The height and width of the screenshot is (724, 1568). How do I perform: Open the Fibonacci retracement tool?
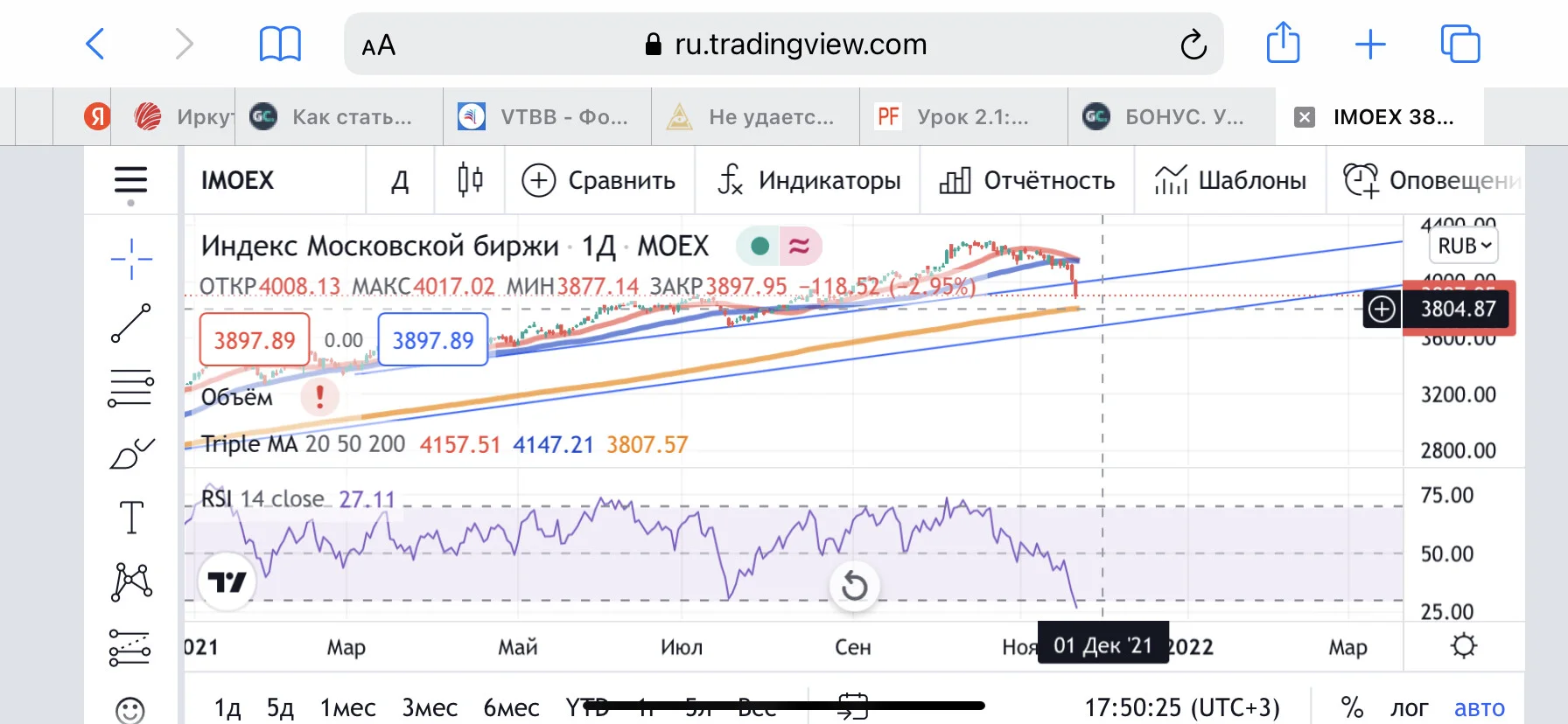point(130,388)
